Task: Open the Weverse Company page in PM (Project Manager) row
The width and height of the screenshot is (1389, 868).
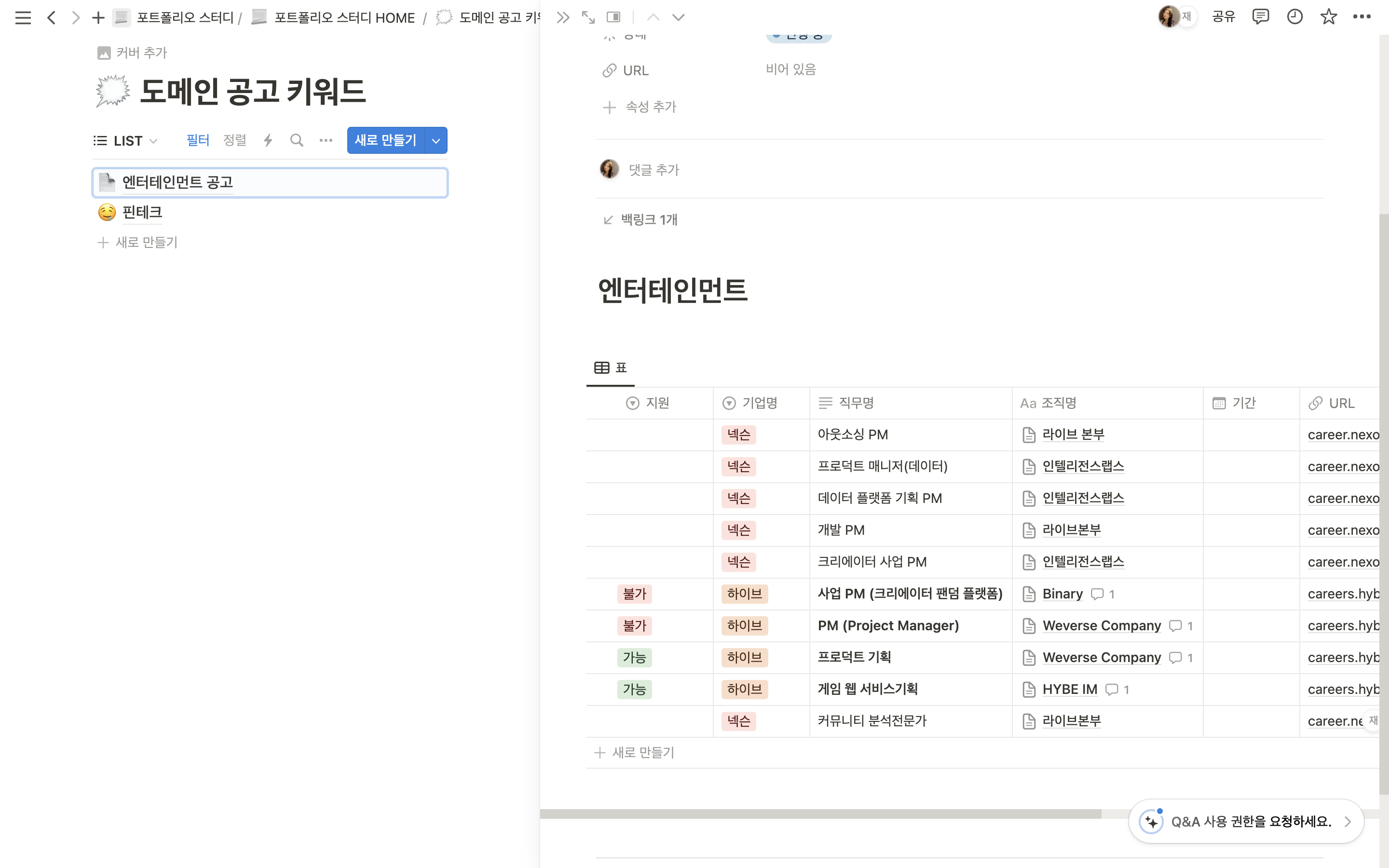Action: (x=1102, y=626)
